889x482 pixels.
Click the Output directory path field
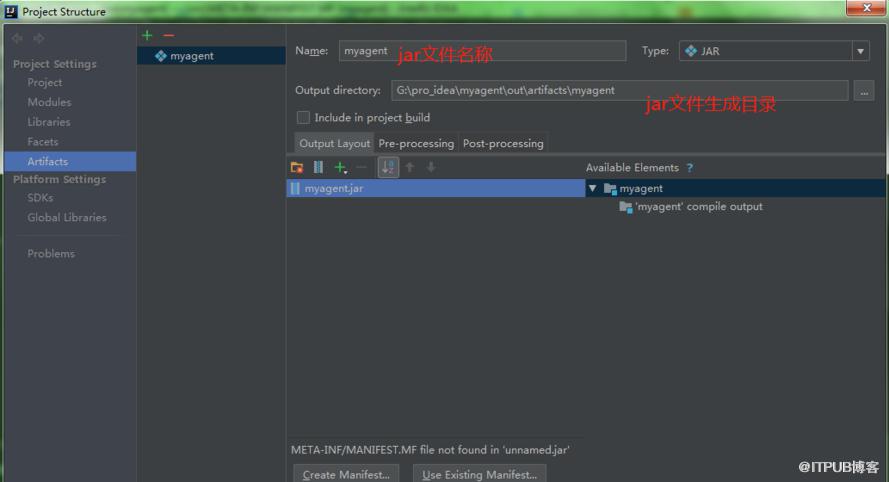click(620, 91)
